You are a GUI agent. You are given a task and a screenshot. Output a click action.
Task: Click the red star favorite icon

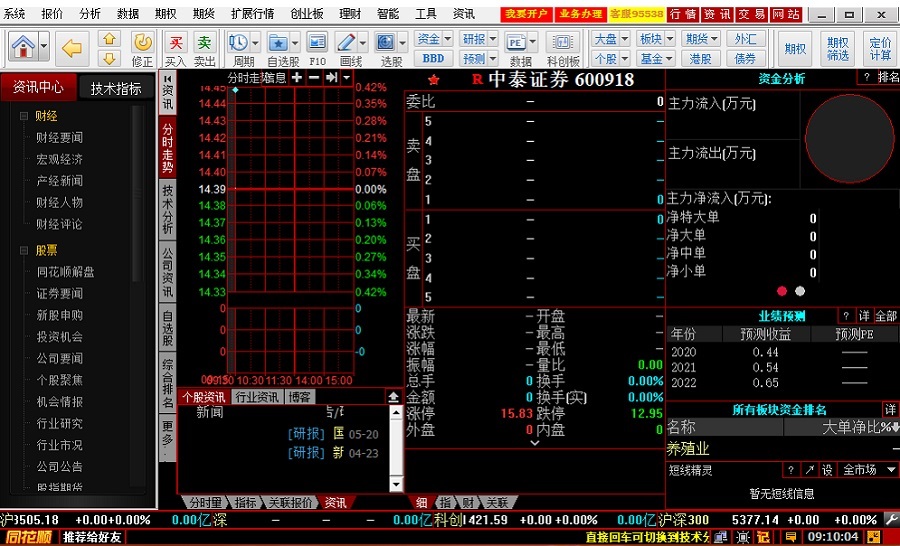[433, 80]
